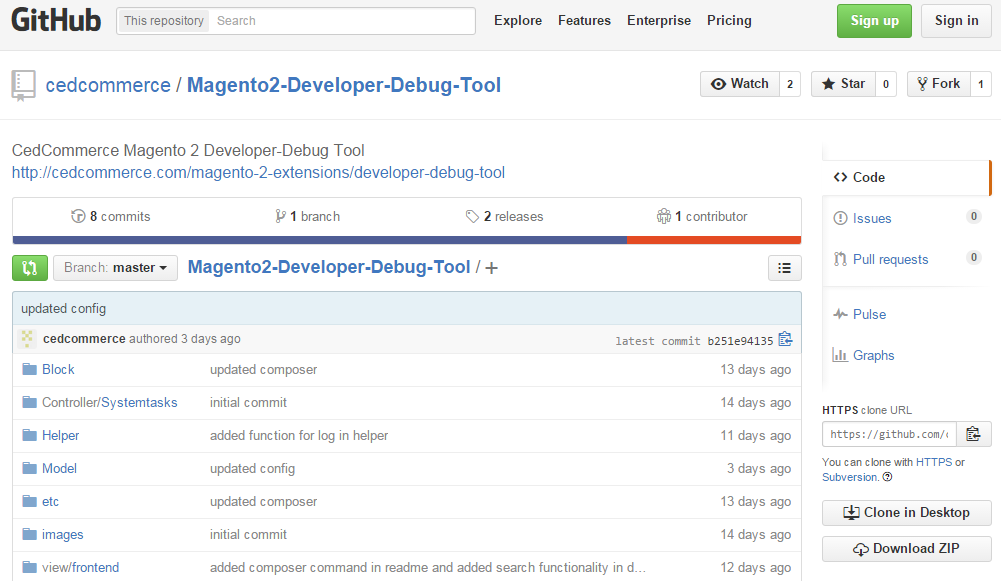
Task: Click the Fork button
Action: (x=939, y=84)
